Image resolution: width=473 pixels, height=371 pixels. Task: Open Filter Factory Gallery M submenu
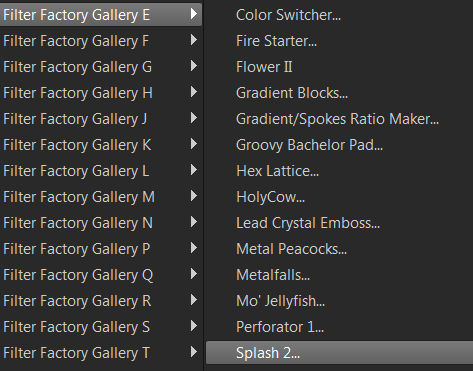101,197
